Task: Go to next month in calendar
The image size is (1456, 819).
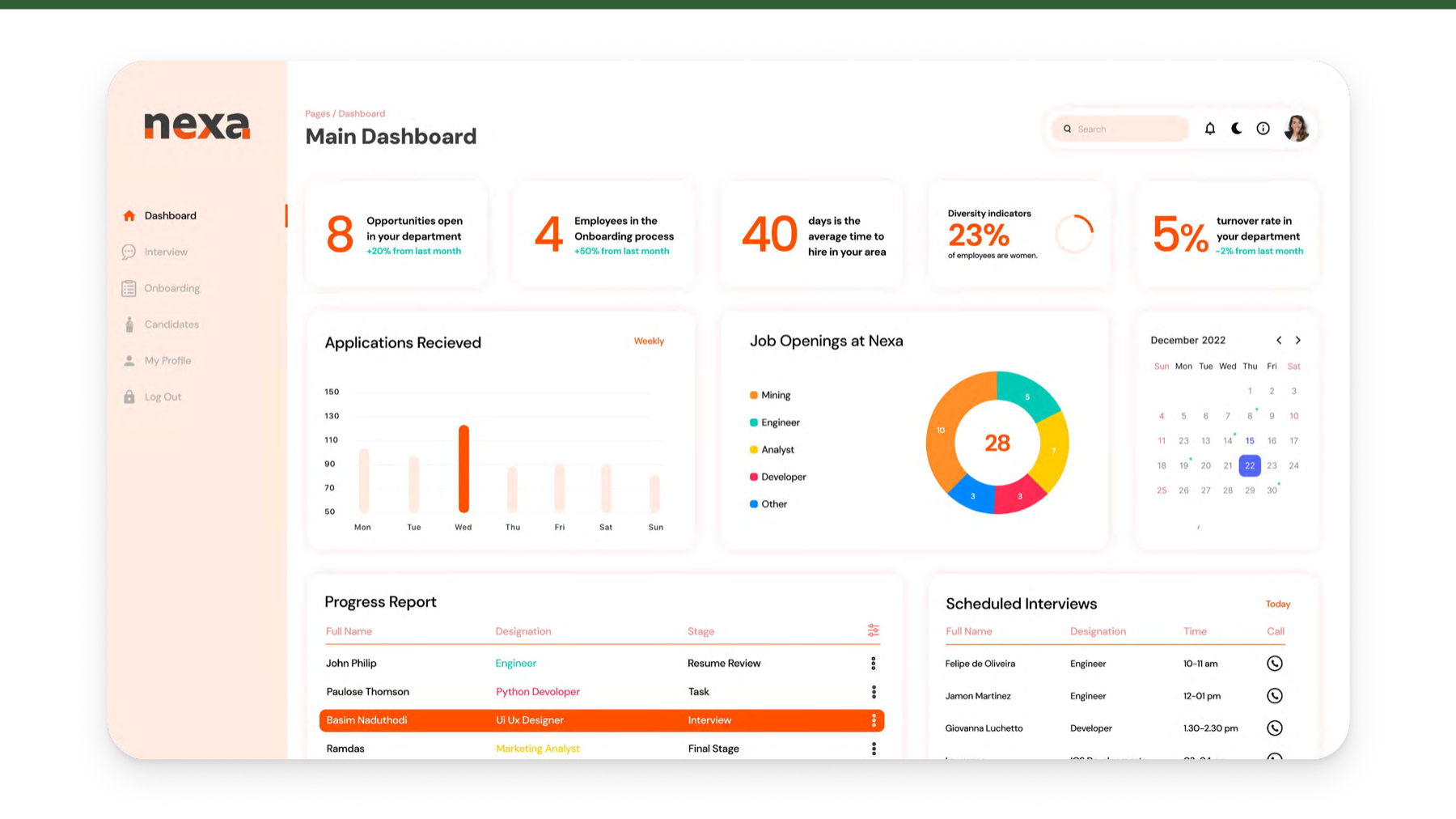Action: tap(1298, 341)
